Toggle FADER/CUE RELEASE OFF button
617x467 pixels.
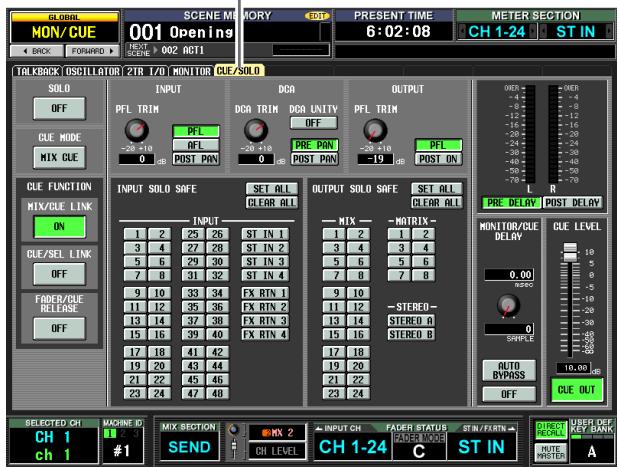coord(59,328)
